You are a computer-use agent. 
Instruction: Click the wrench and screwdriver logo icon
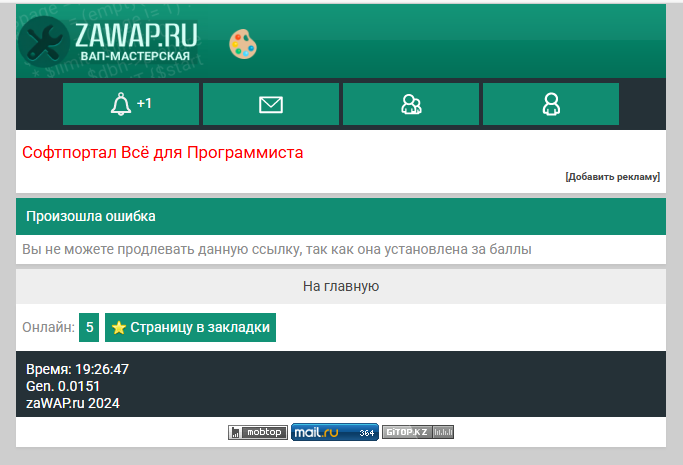pos(44,43)
